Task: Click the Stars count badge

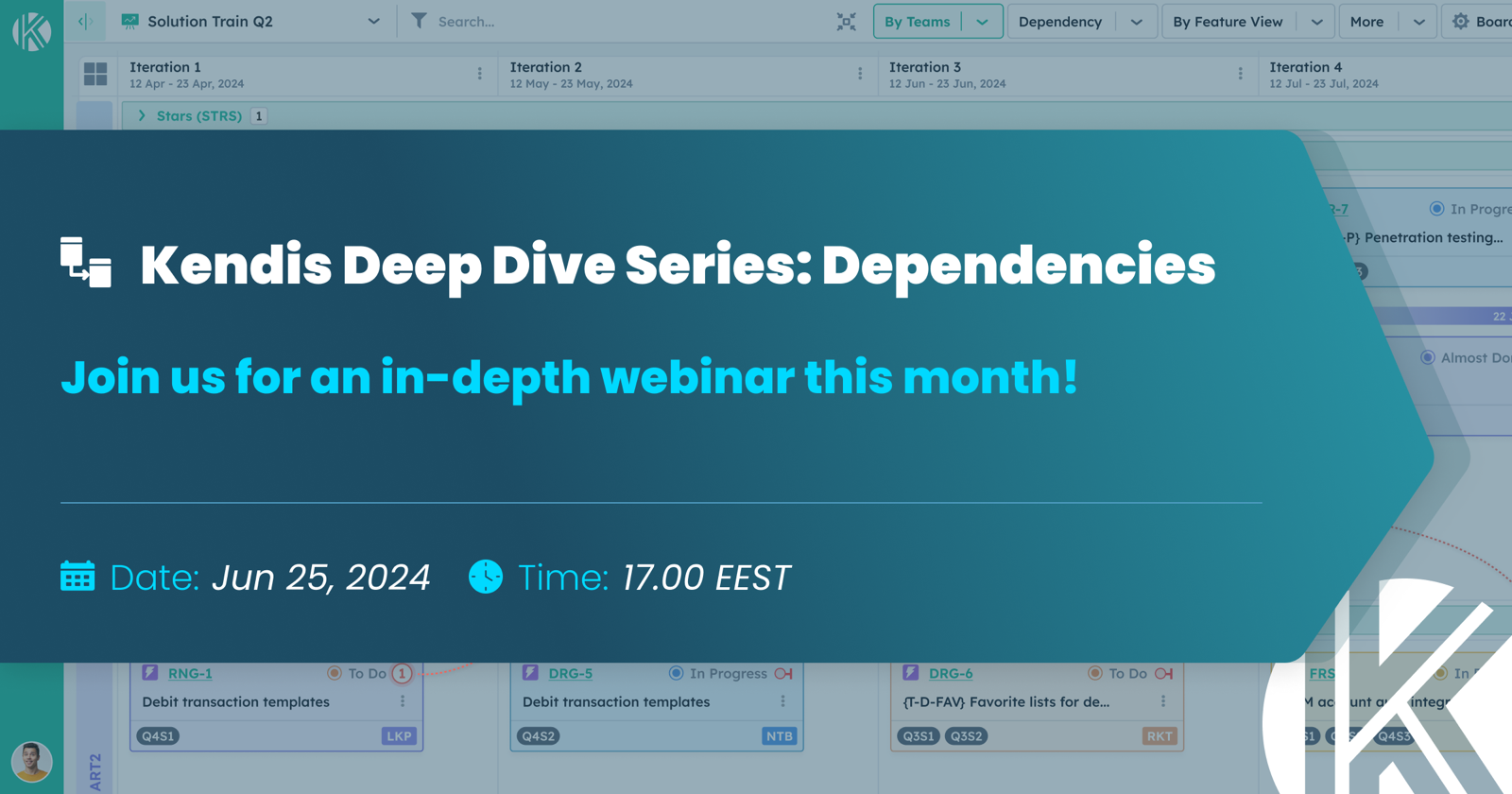Action: tap(258, 116)
